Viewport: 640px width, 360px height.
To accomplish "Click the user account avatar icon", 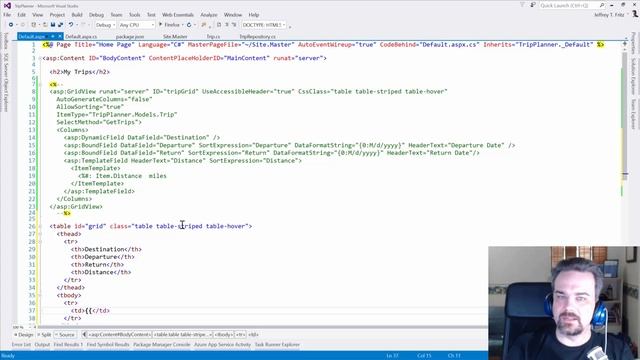I will (635, 14).
